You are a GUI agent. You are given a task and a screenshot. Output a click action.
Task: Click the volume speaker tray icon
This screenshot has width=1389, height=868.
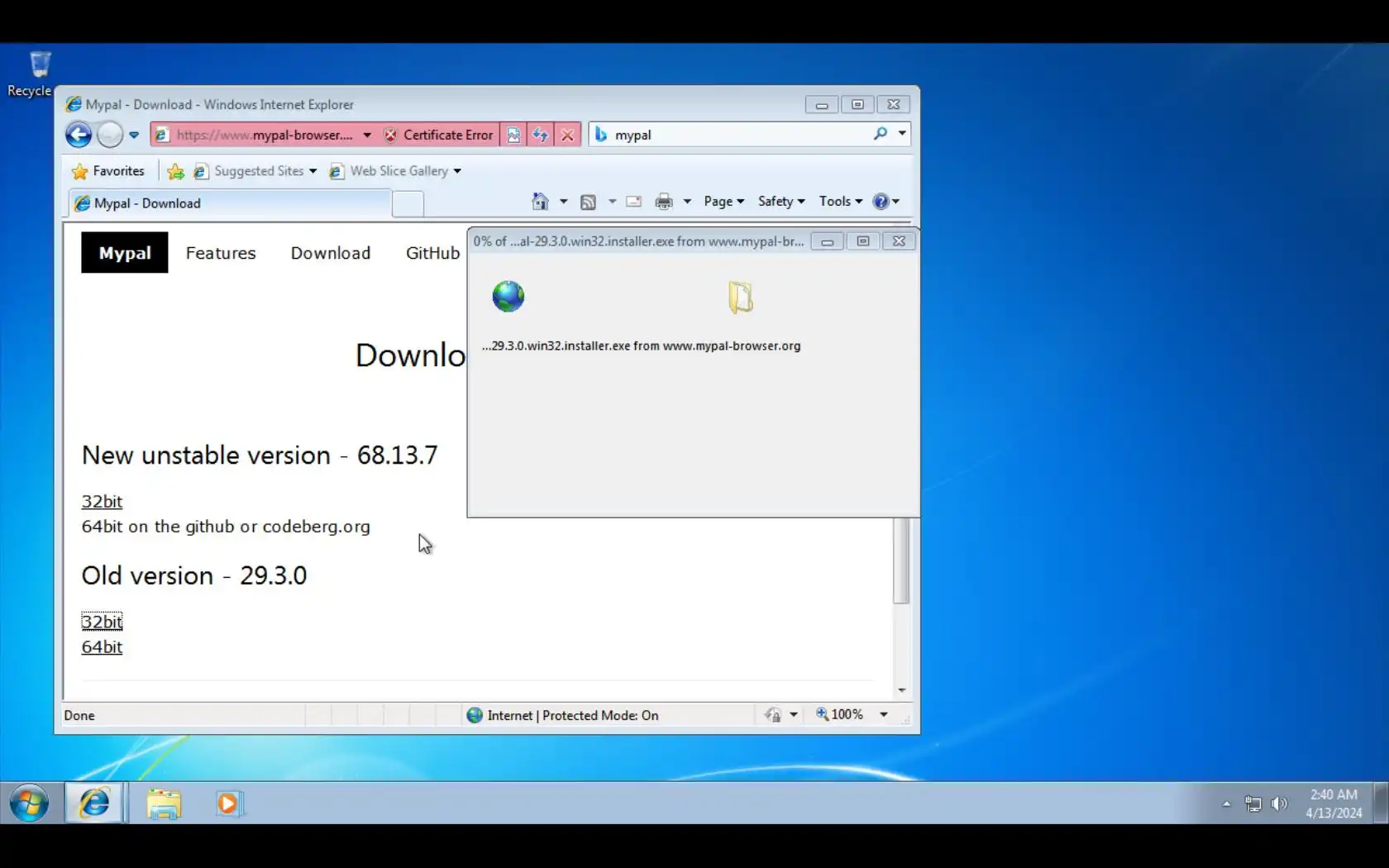(x=1279, y=804)
